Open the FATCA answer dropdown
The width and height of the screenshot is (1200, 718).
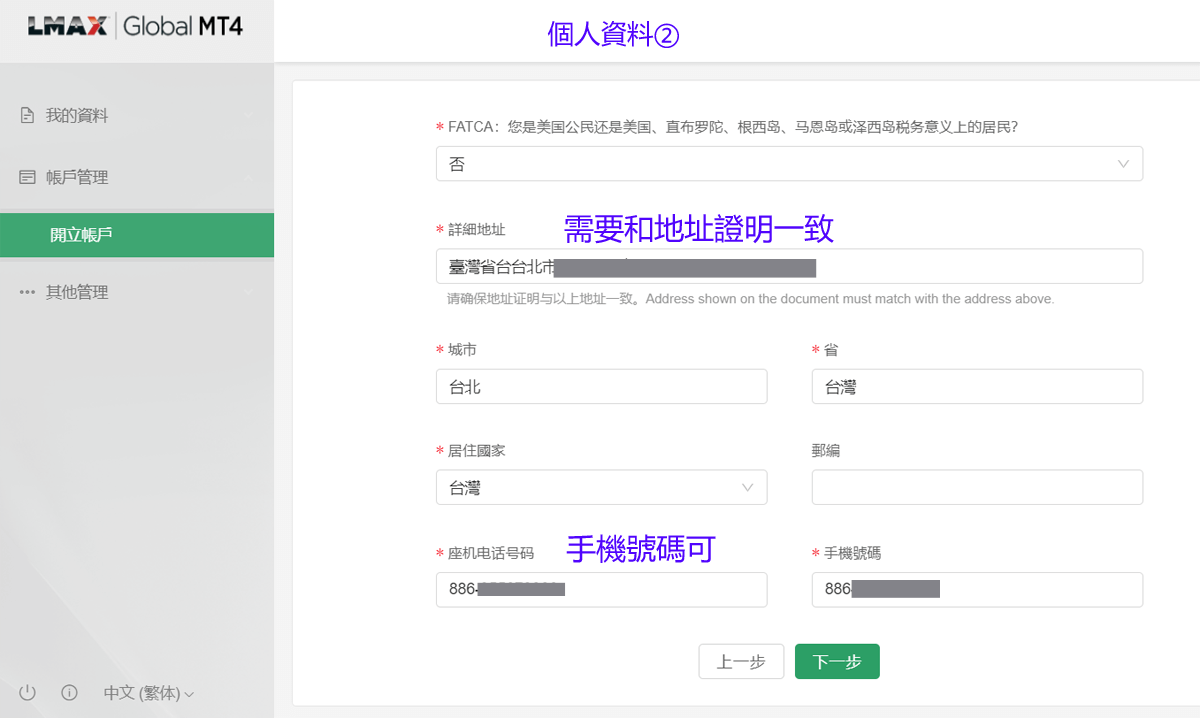(x=788, y=164)
